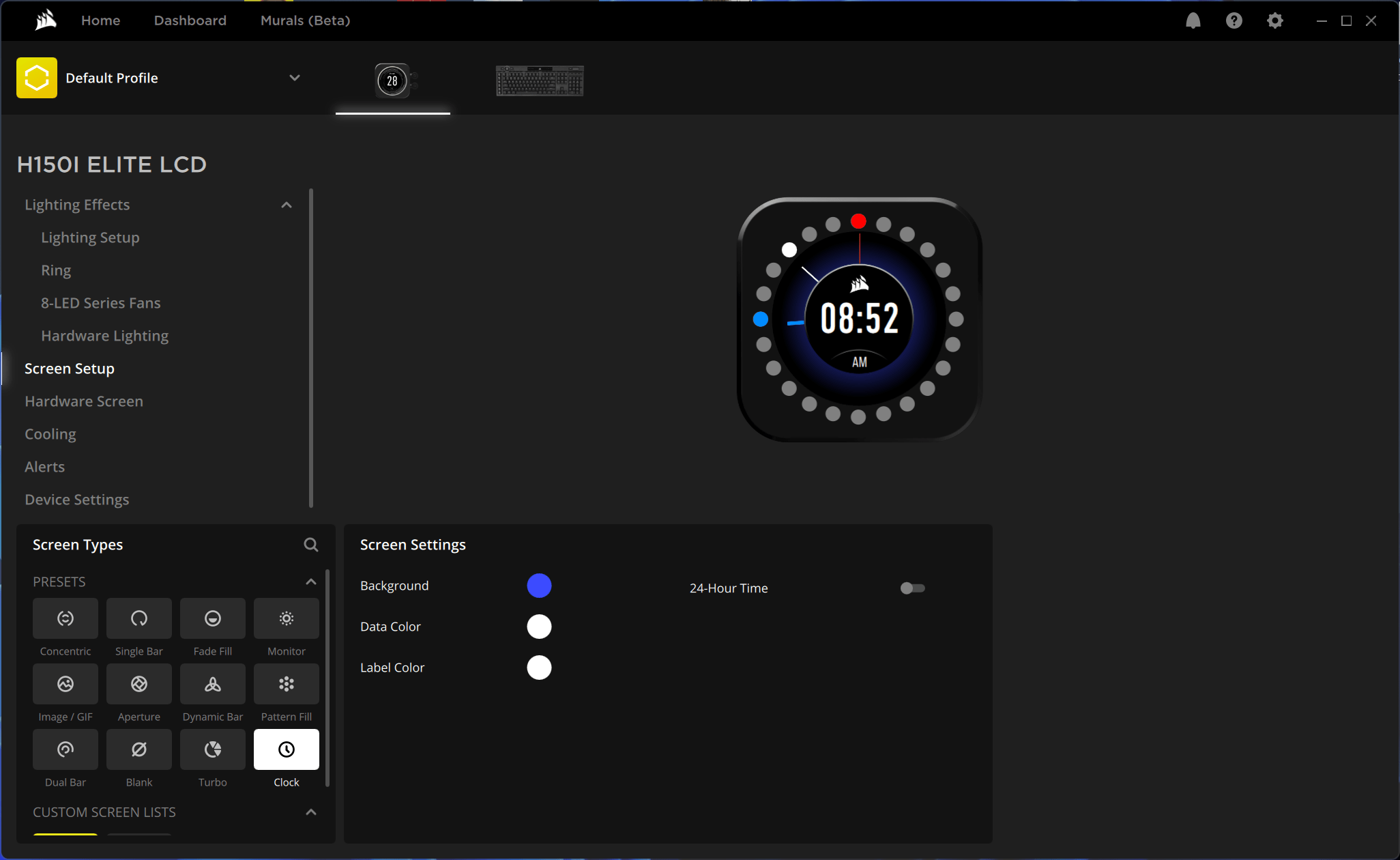
Task: Select the Dynamic Bar preset
Action: coord(213,684)
